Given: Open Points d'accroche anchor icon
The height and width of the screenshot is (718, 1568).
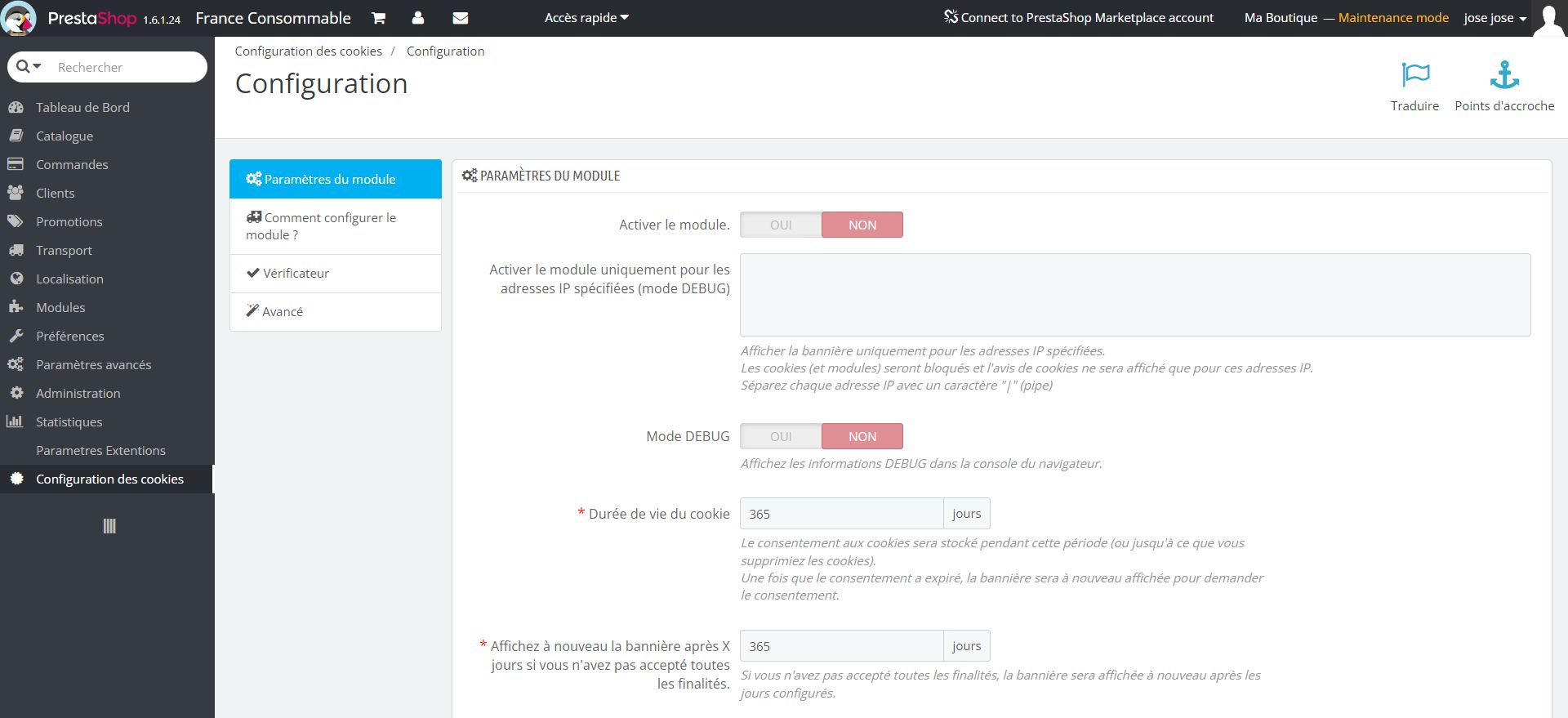Looking at the screenshot, I should pos(1504,74).
